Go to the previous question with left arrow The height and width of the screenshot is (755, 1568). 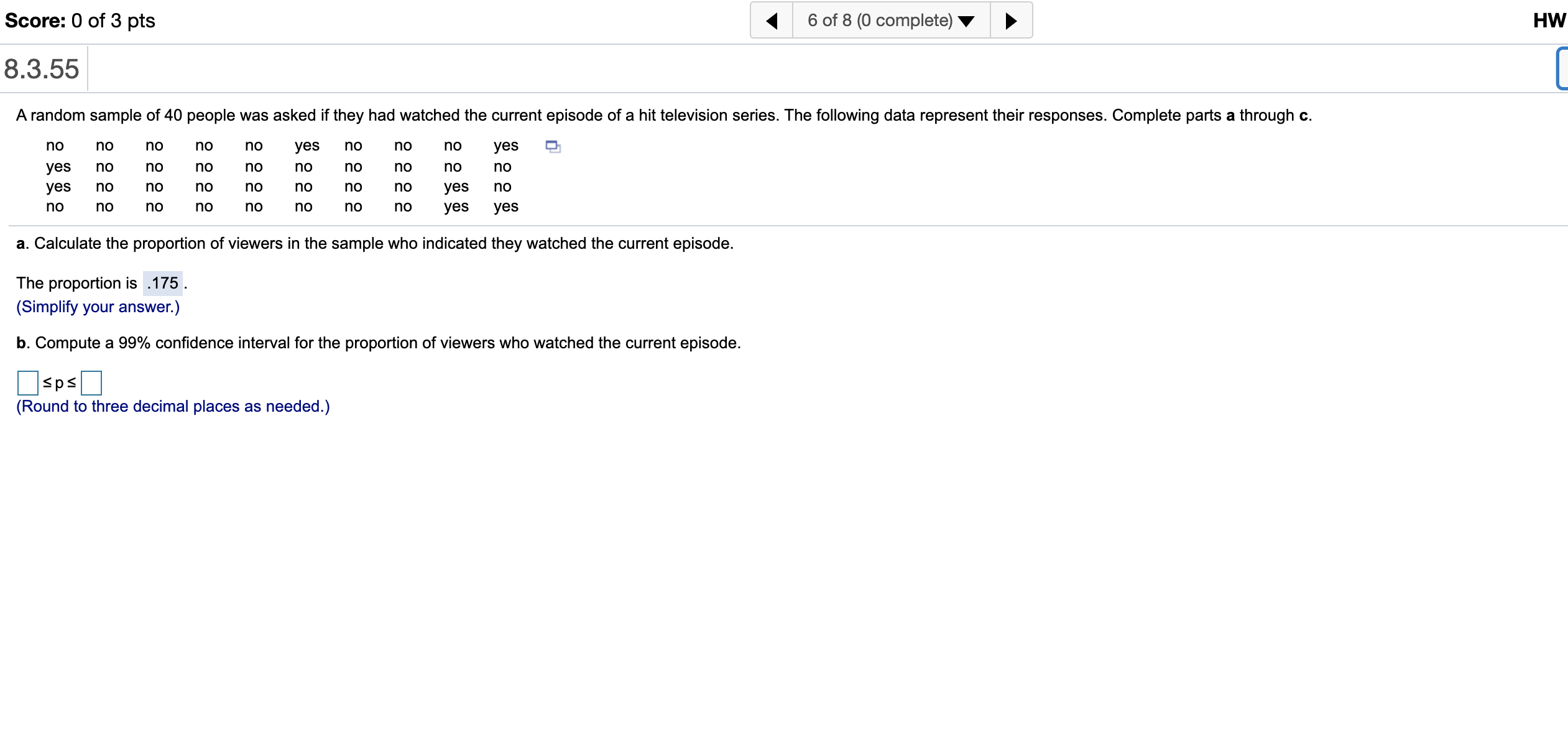coord(771,20)
